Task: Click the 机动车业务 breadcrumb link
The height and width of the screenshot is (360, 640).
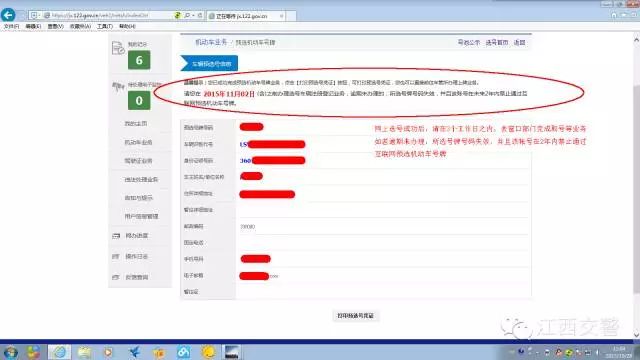Action: click(x=211, y=42)
